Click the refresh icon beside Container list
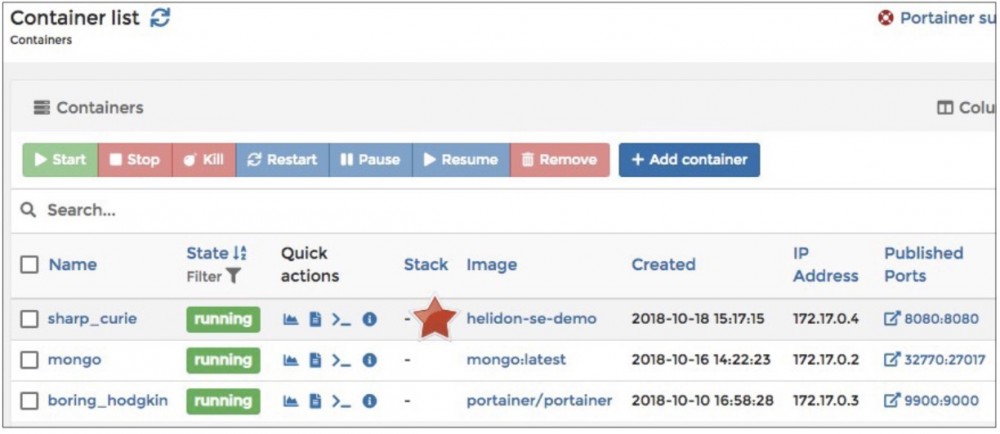The height and width of the screenshot is (434, 1000). pos(160,18)
